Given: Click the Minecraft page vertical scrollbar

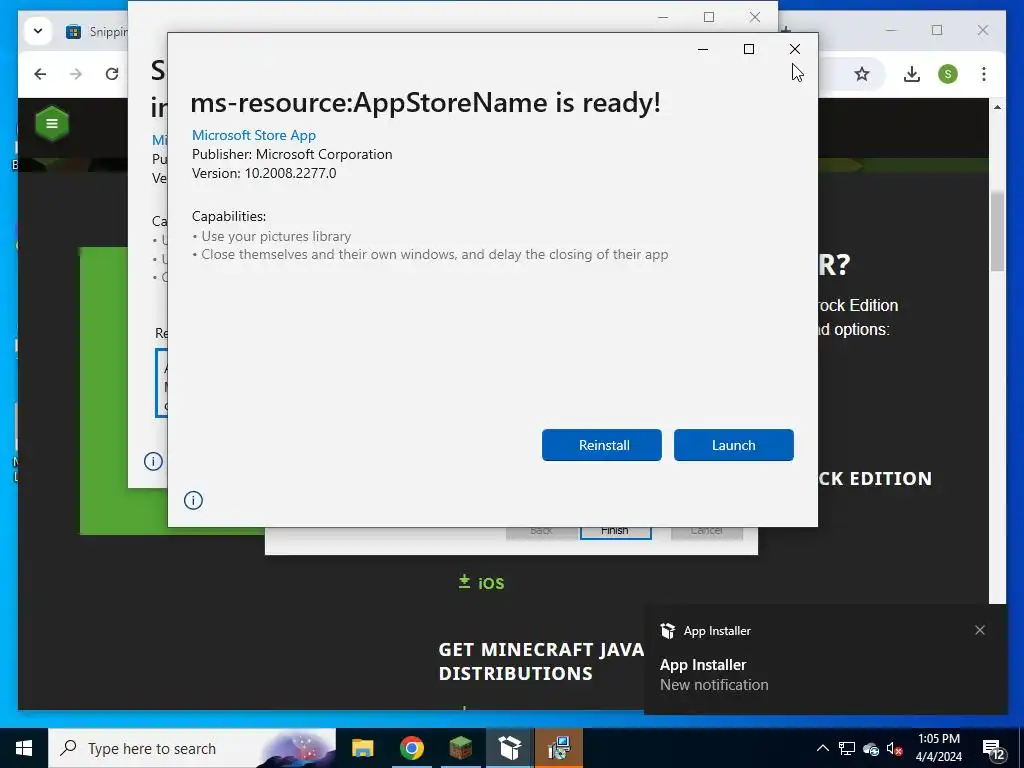Looking at the screenshot, I should (x=997, y=231).
